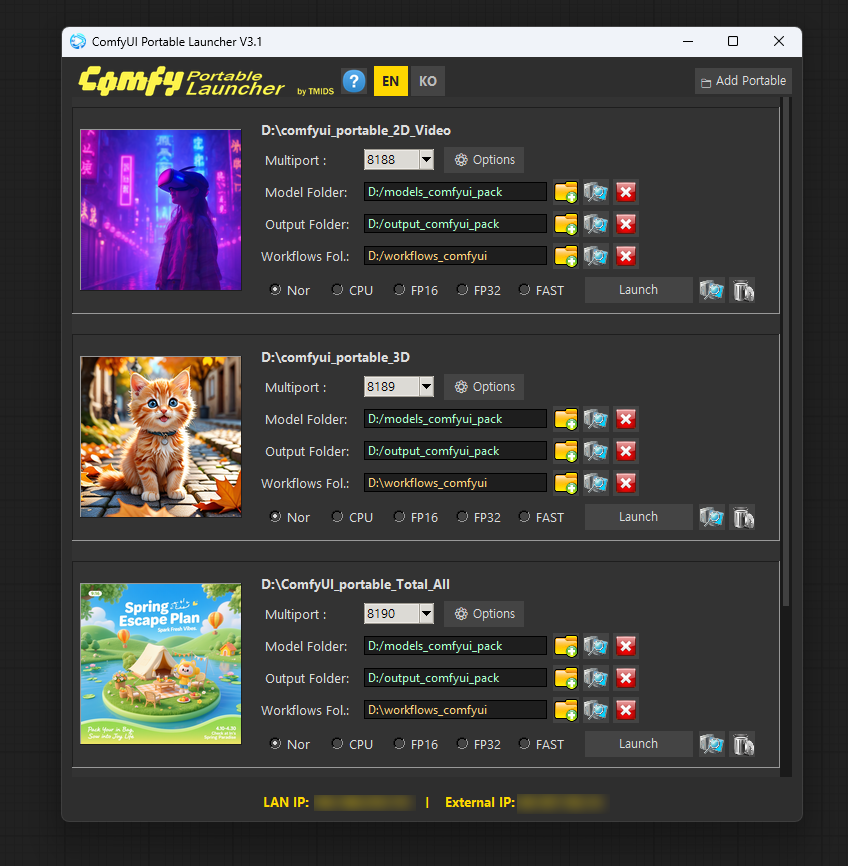The height and width of the screenshot is (866, 848).
Task: Select FP32 mode for comfyui_portable_3D
Action: 479,518
